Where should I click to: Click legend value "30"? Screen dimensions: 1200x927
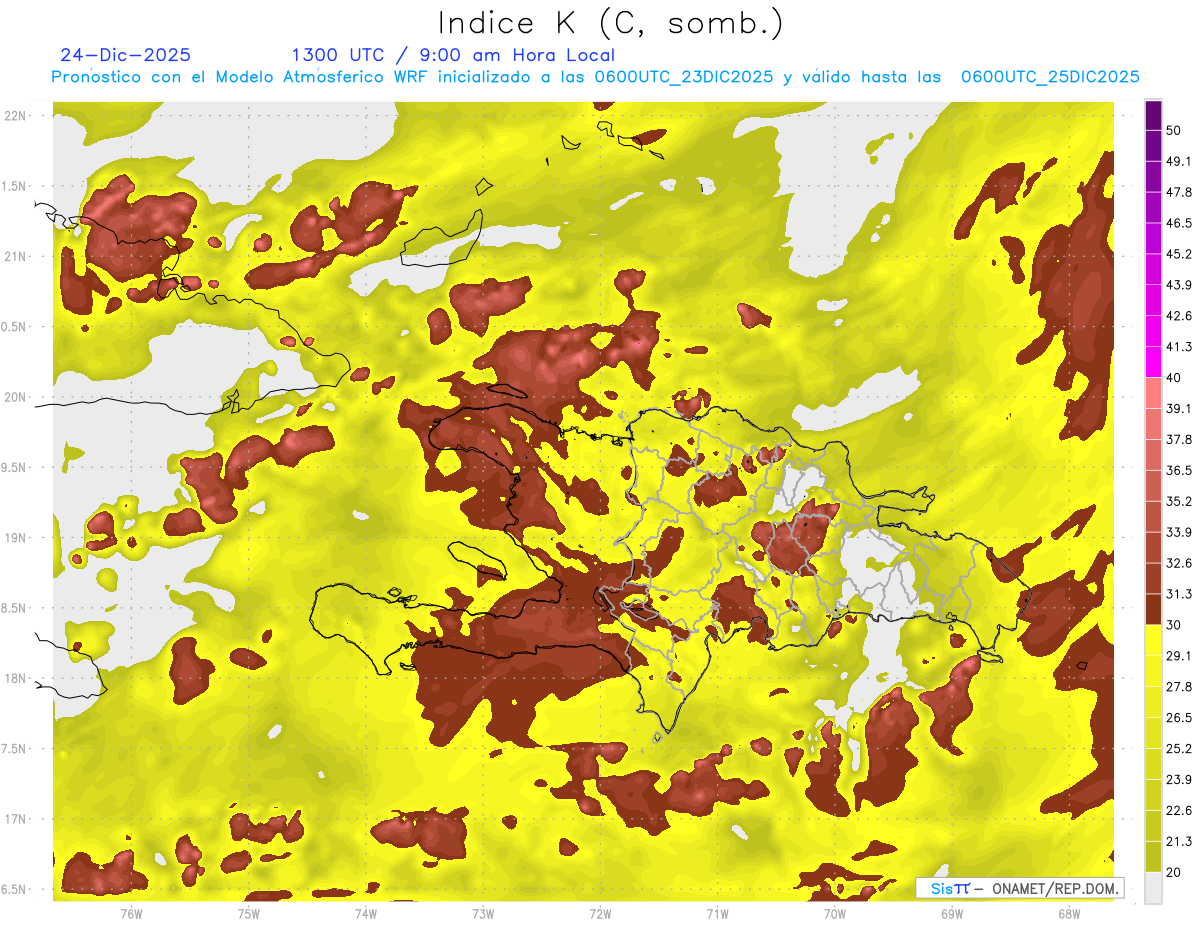point(1175,625)
